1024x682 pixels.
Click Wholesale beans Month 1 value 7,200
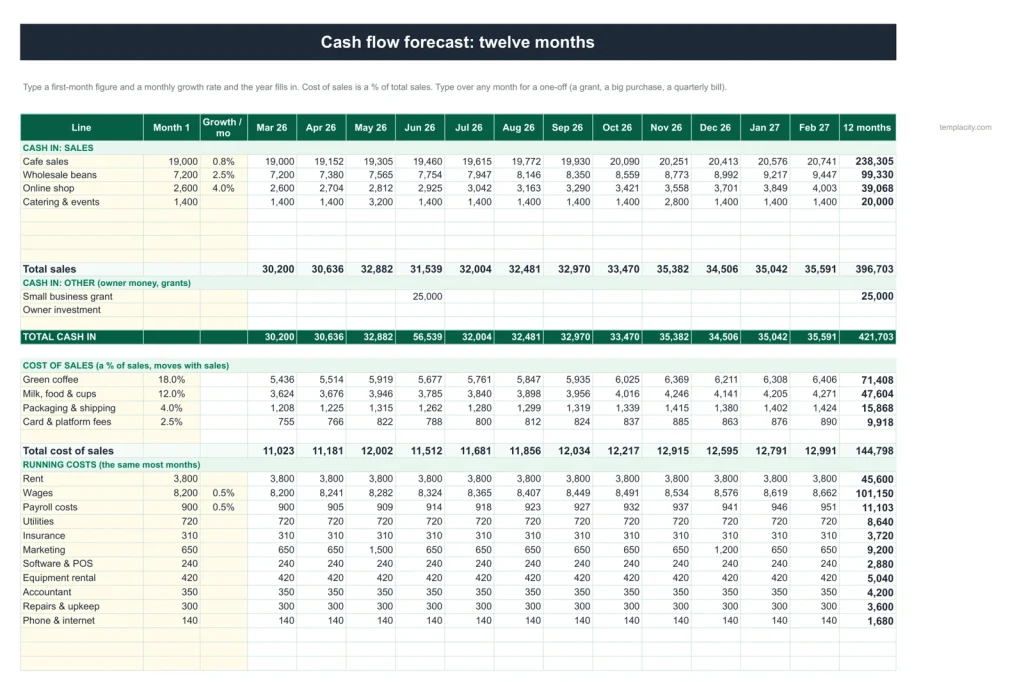tap(185, 175)
